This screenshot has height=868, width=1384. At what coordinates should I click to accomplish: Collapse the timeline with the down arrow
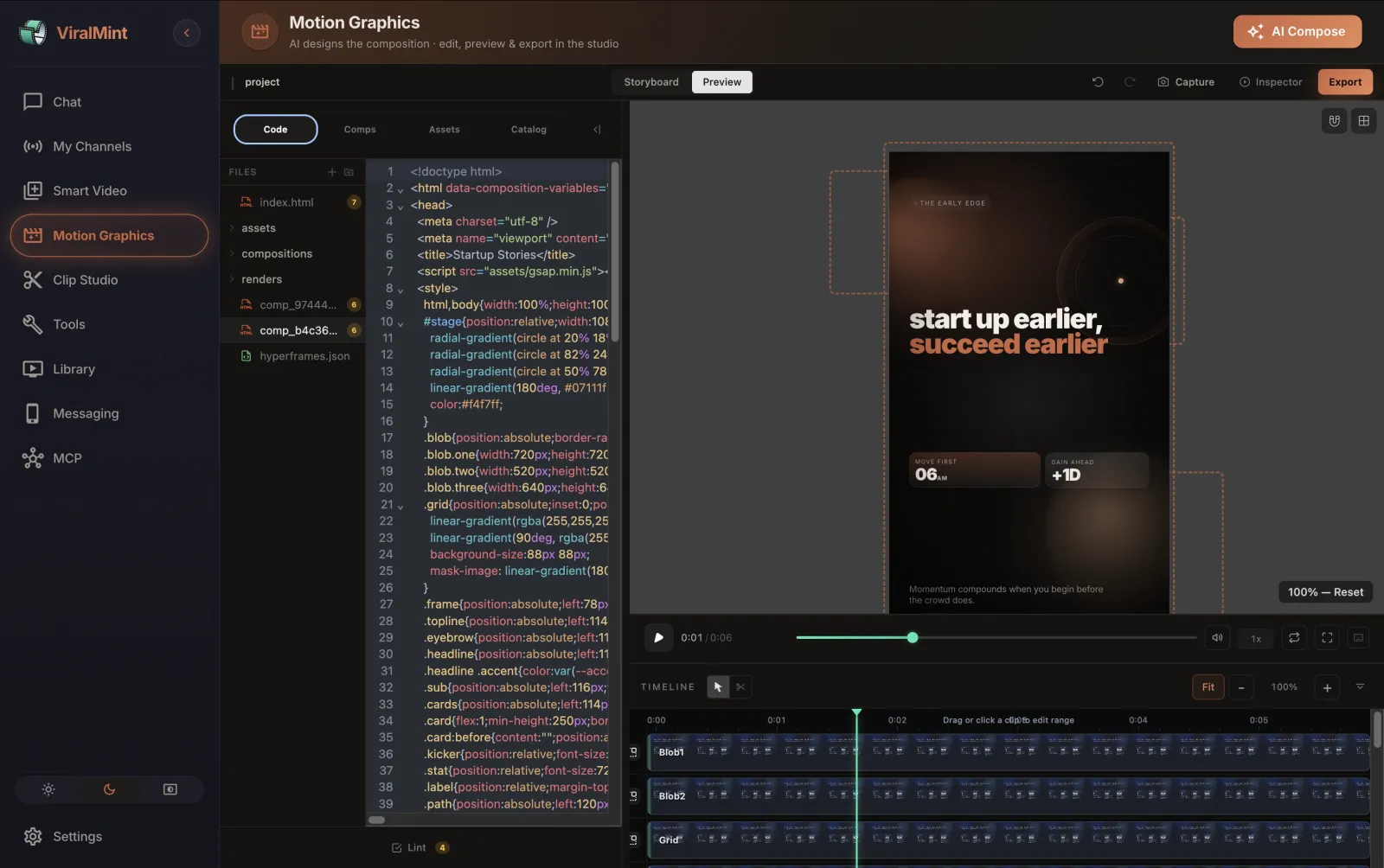(1360, 686)
